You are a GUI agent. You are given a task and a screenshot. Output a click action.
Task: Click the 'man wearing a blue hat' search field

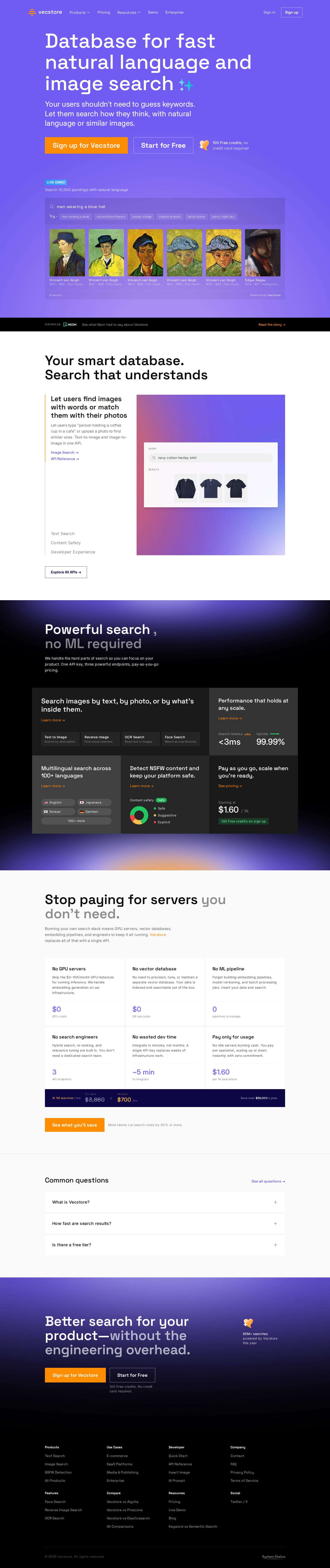click(x=165, y=206)
